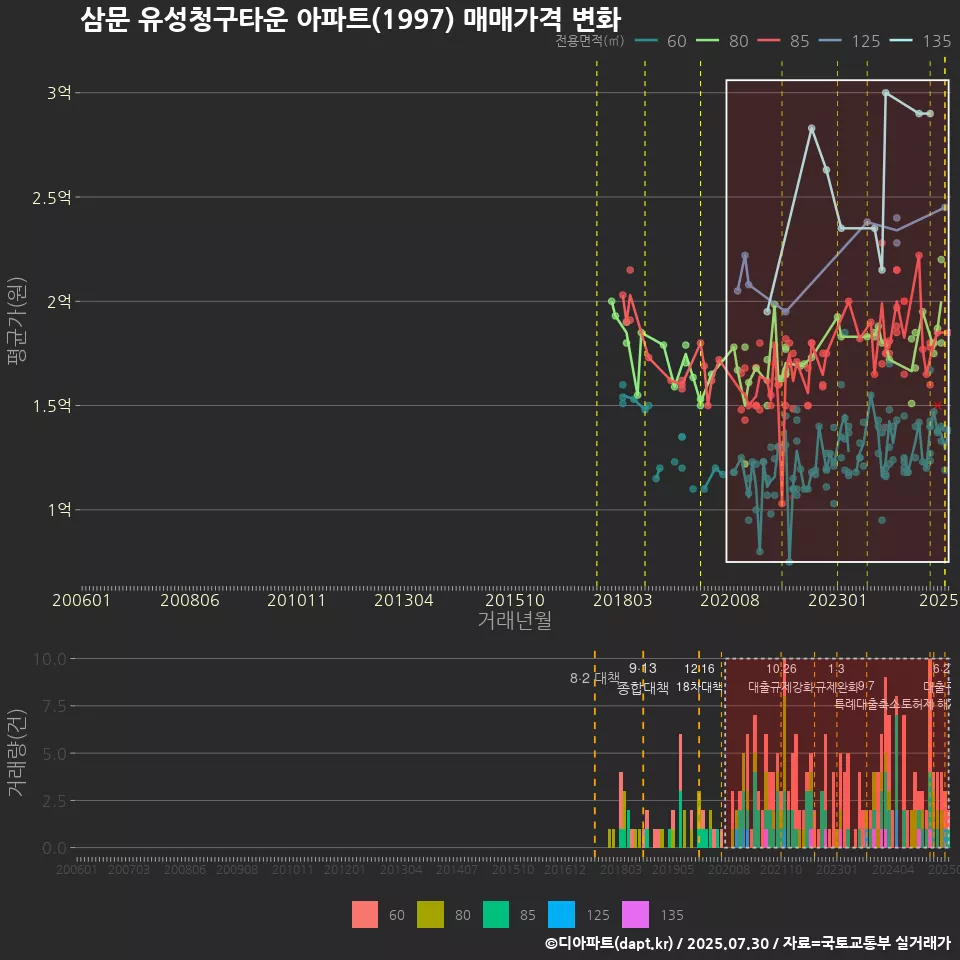Click the 3억 y-axis label
The image size is (960, 960).
(x=59, y=92)
